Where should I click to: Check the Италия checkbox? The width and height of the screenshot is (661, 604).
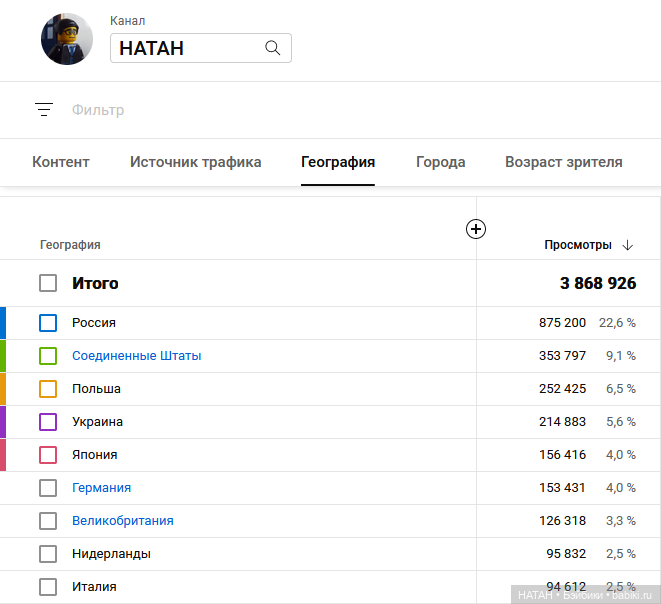(48, 587)
